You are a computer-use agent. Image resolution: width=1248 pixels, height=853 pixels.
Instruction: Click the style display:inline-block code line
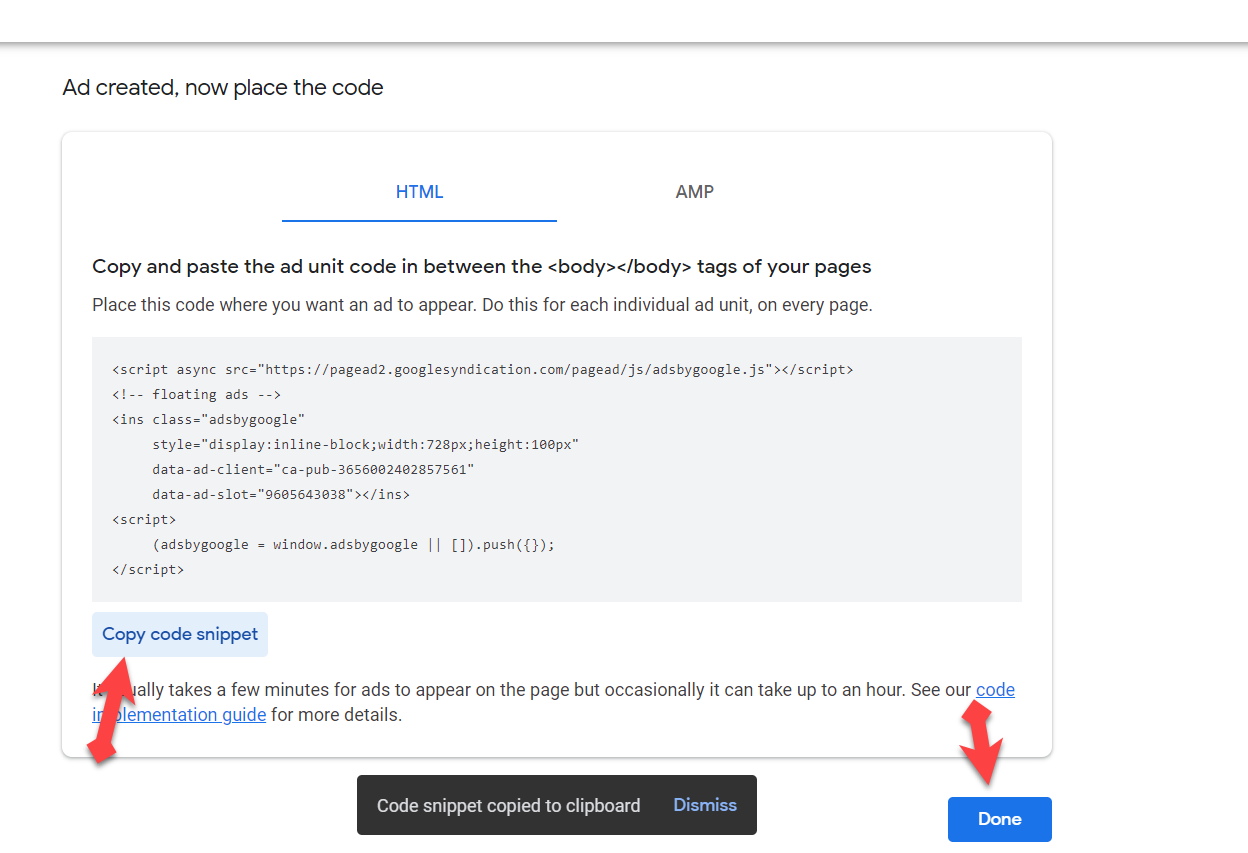pos(365,444)
